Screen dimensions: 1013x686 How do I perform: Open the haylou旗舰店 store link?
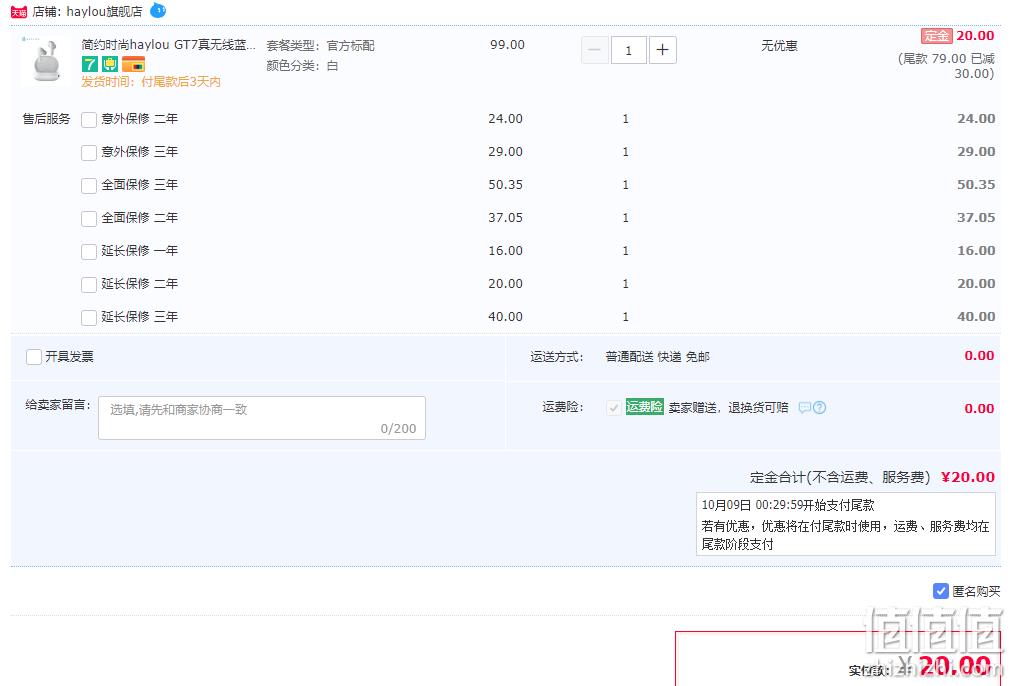pos(104,12)
